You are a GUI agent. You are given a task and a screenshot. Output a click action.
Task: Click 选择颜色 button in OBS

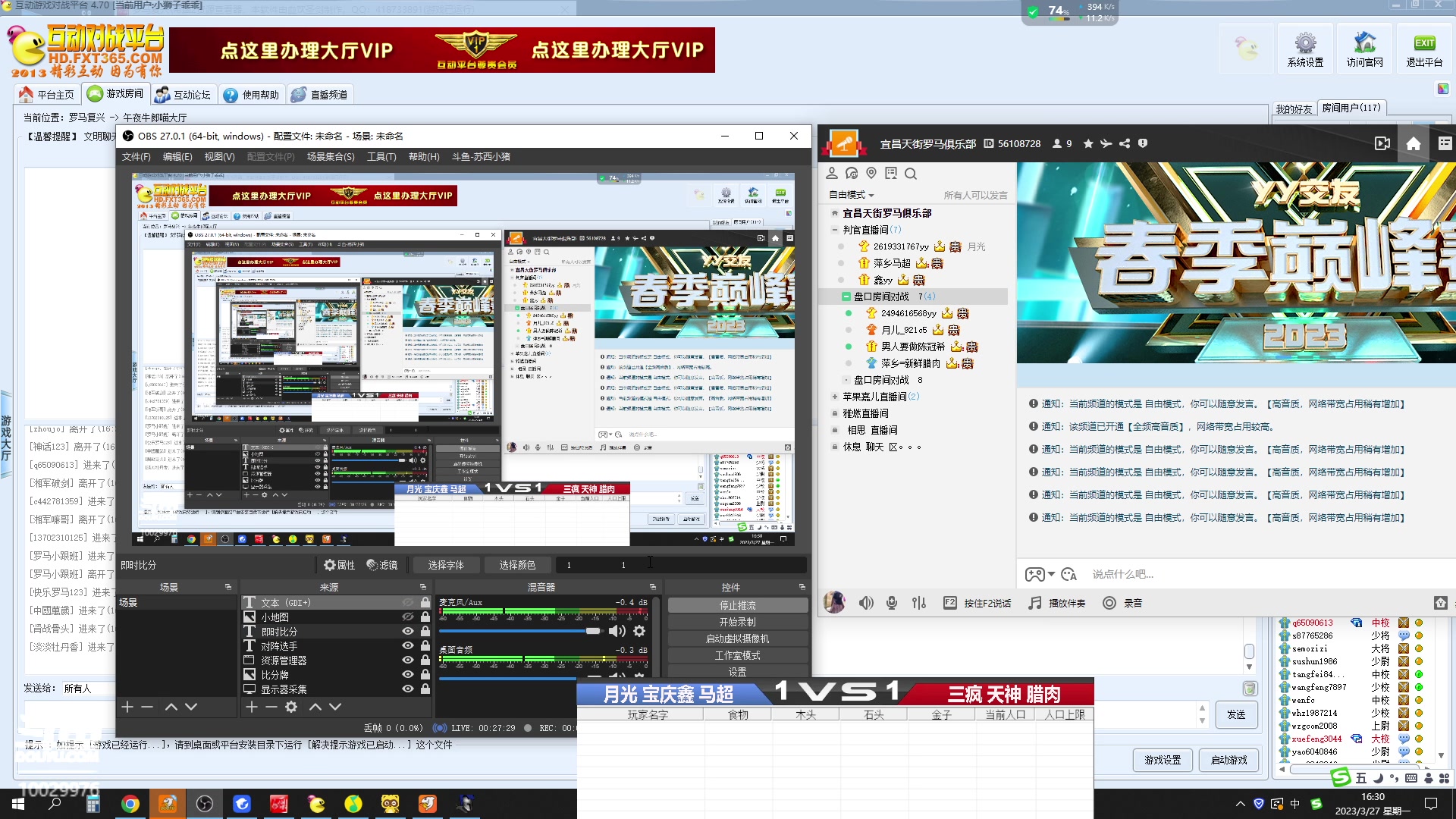(517, 565)
